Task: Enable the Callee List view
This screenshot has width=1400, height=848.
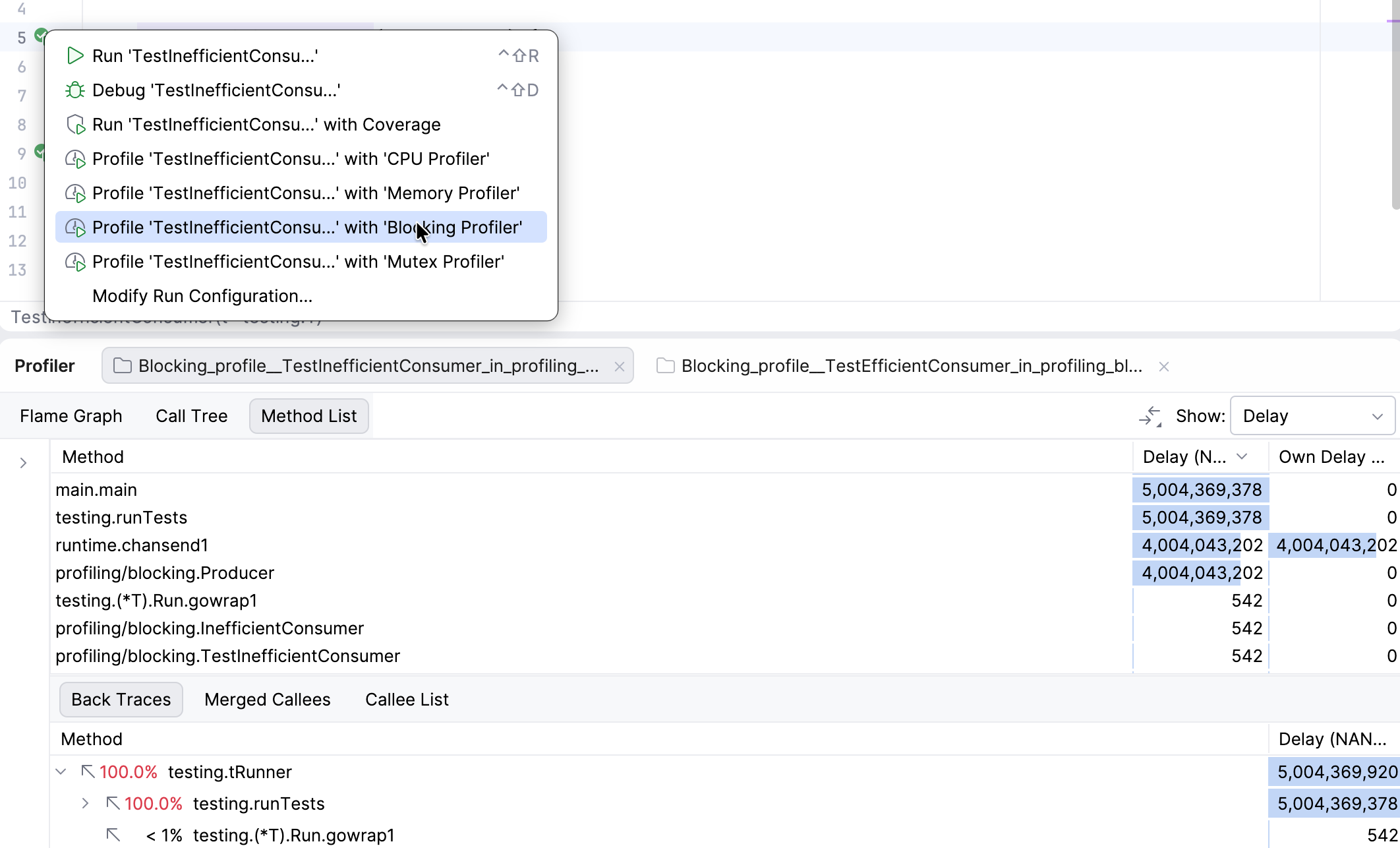Action: pos(407,699)
